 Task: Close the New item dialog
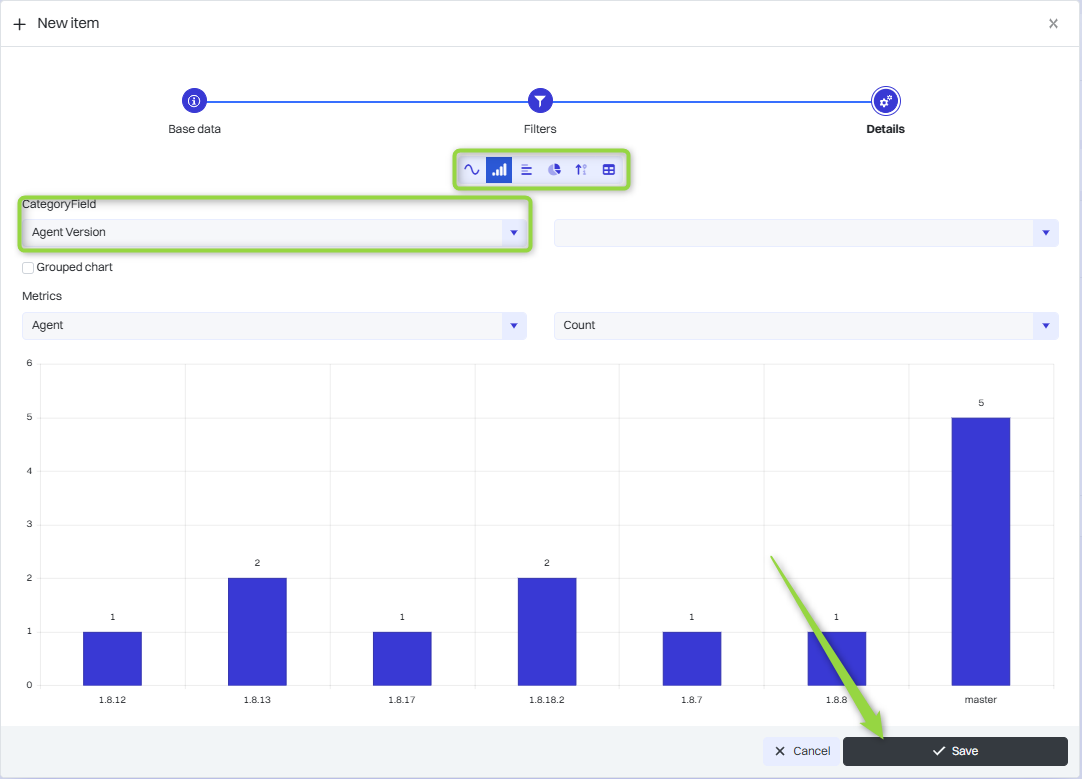(1053, 24)
